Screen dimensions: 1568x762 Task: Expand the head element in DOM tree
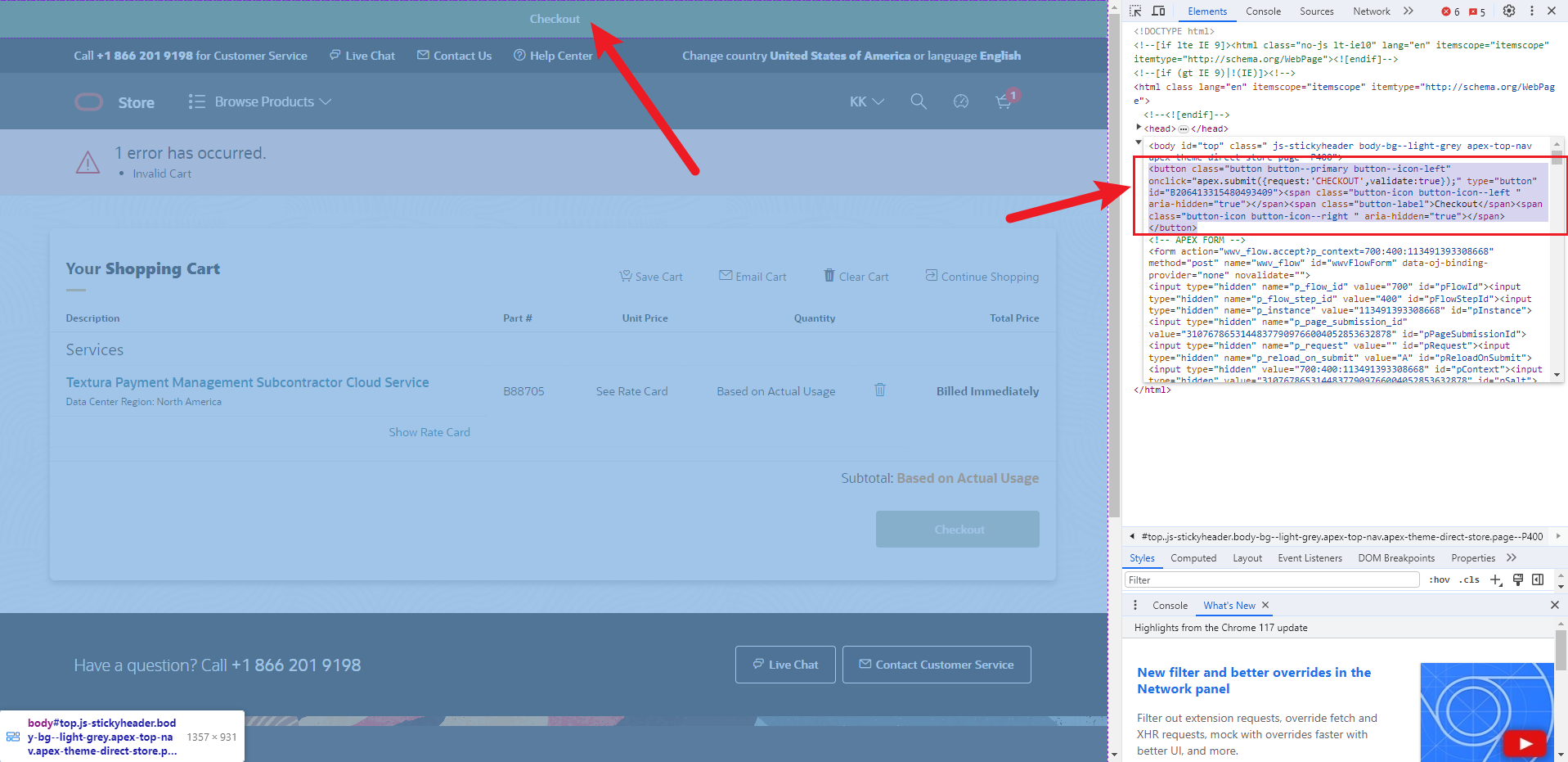pos(1139,128)
